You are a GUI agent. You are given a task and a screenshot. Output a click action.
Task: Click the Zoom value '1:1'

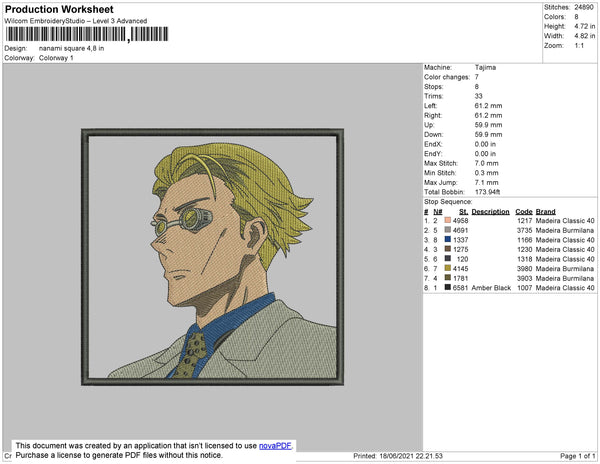tap(579, 46)
